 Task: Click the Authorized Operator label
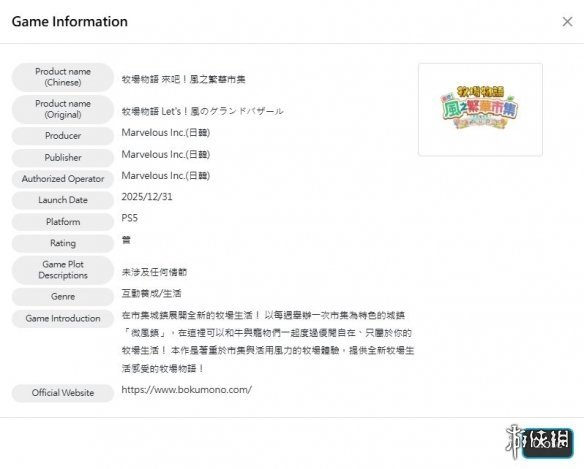(x=63, y=179)
